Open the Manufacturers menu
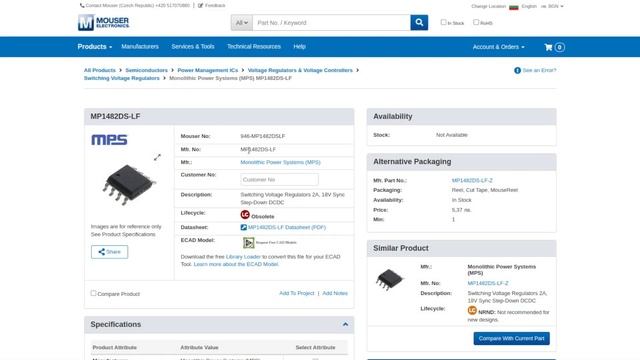The width and height of the screenshot is (640, 360). (140, 47)
